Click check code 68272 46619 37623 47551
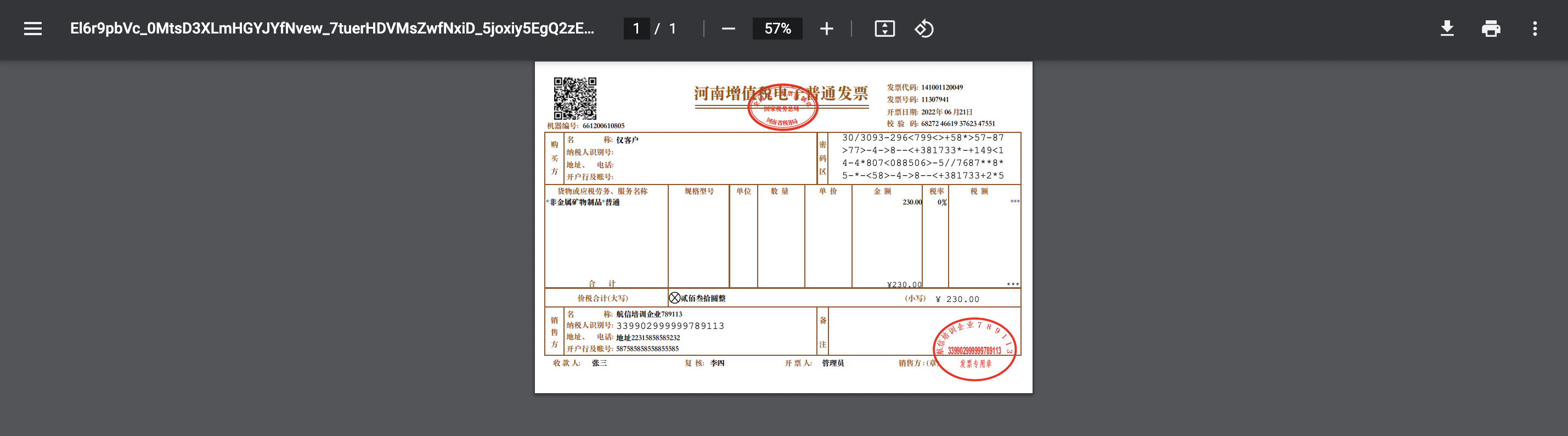 tap(957, 124)
